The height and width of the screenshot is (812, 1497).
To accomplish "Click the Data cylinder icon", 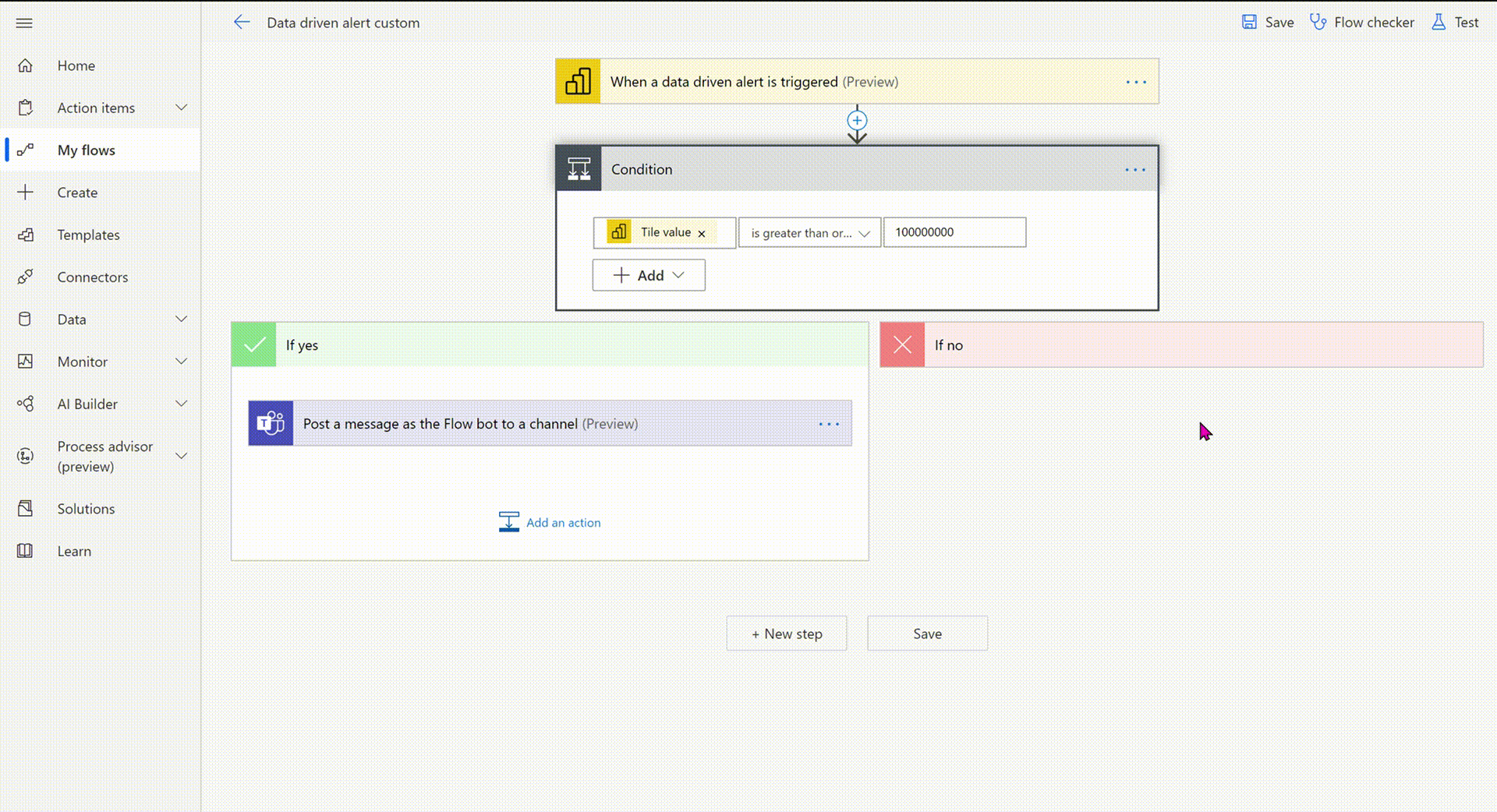I will (x=25, y=319).
